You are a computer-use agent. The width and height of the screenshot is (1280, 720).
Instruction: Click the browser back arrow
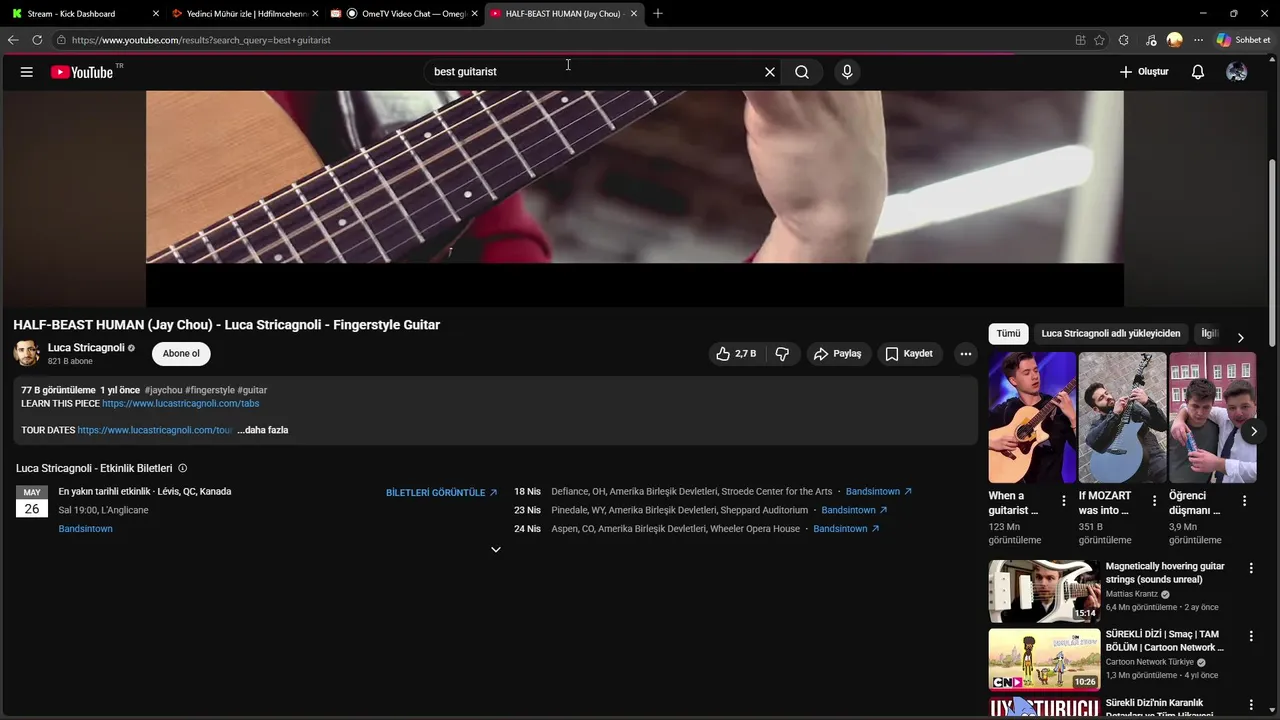[x=13, y=40]
